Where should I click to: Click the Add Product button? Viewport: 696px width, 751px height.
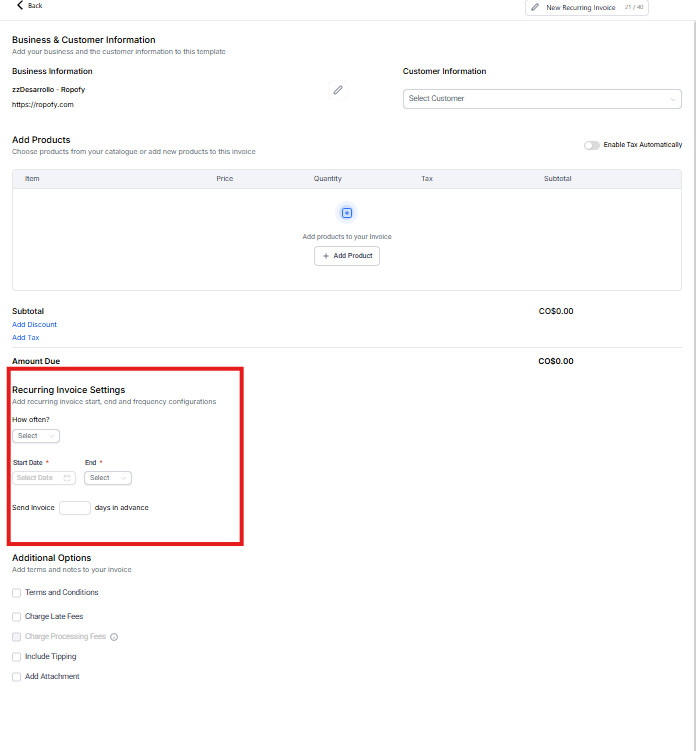click(347, 256)
